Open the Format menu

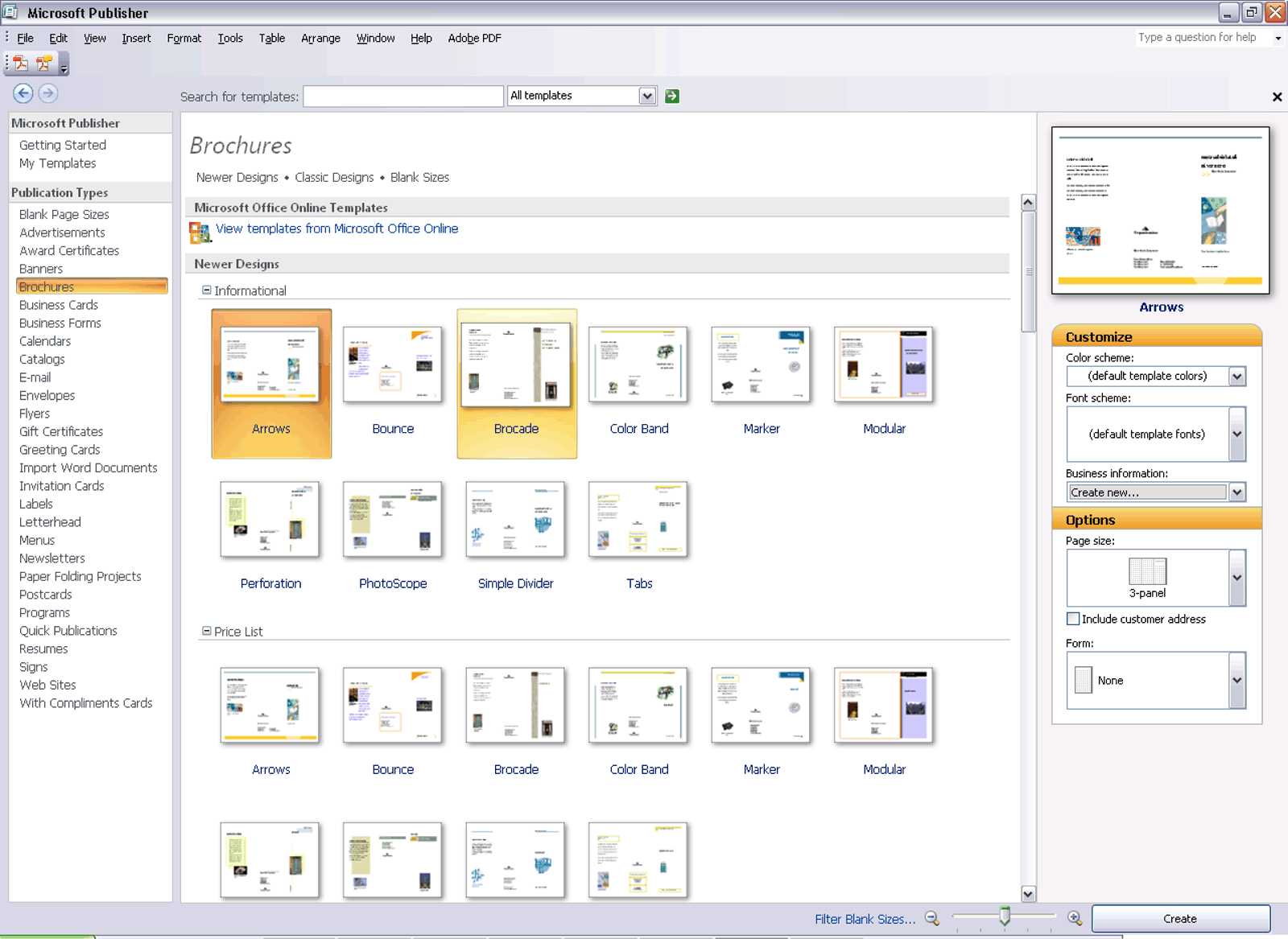184,38
